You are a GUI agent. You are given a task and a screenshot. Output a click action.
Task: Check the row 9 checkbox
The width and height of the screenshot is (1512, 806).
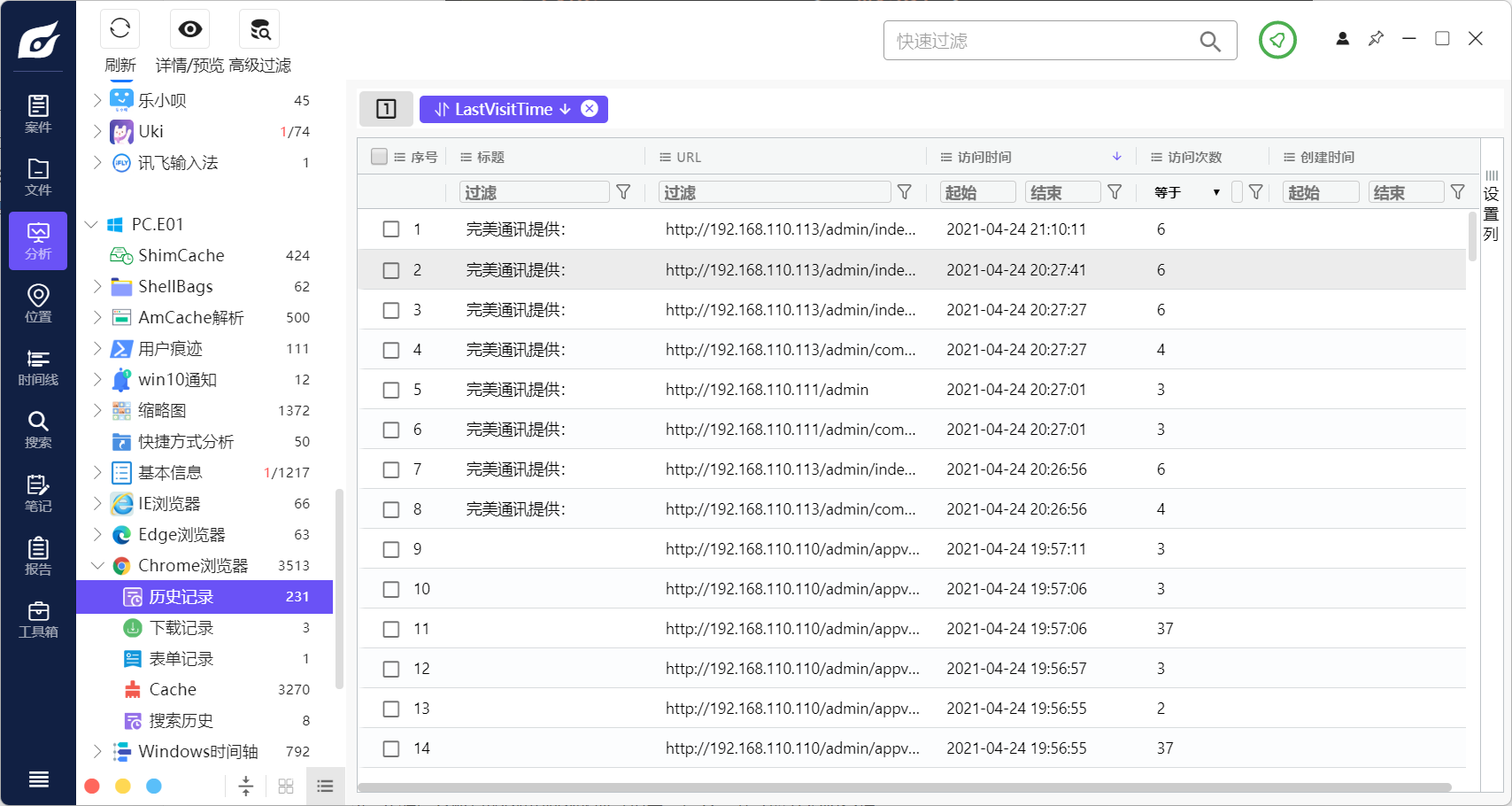391,549
